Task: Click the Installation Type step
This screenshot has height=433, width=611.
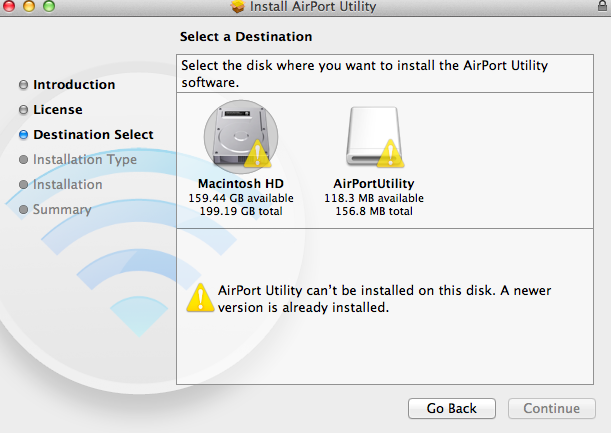Action: (85, 160)
